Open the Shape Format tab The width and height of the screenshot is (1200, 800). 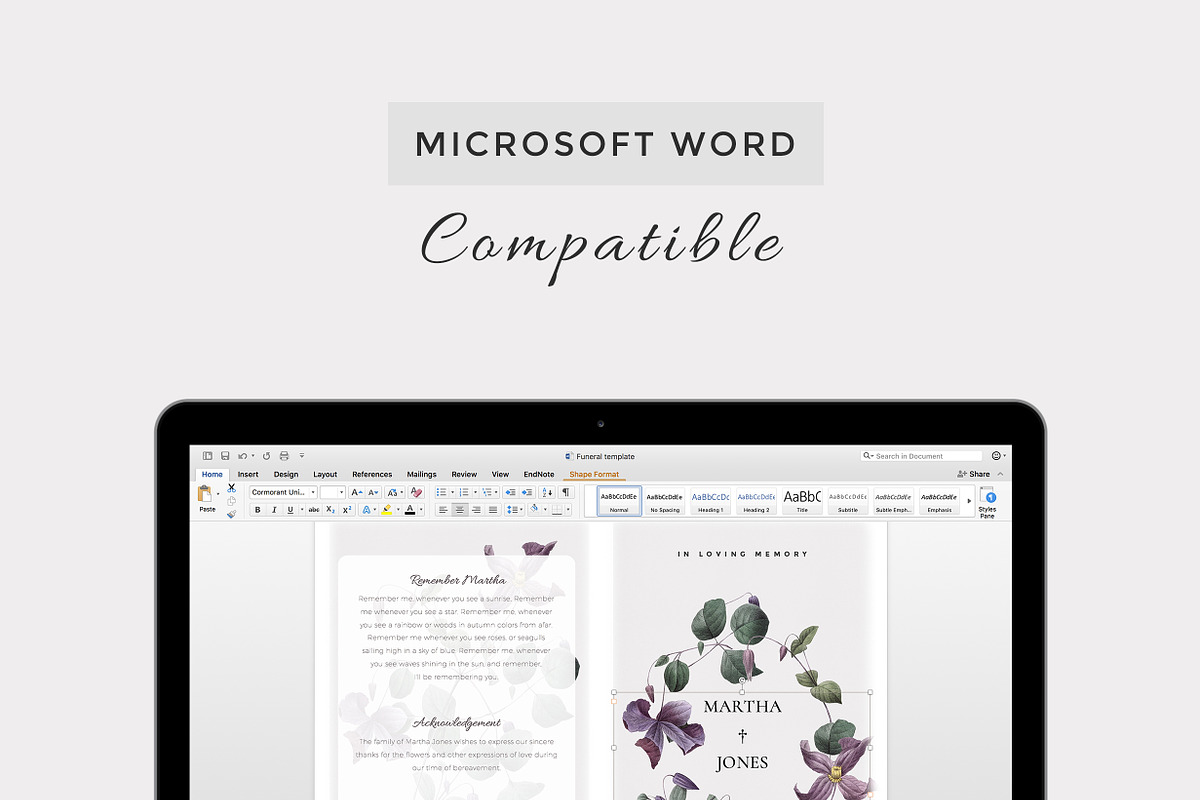594,474
